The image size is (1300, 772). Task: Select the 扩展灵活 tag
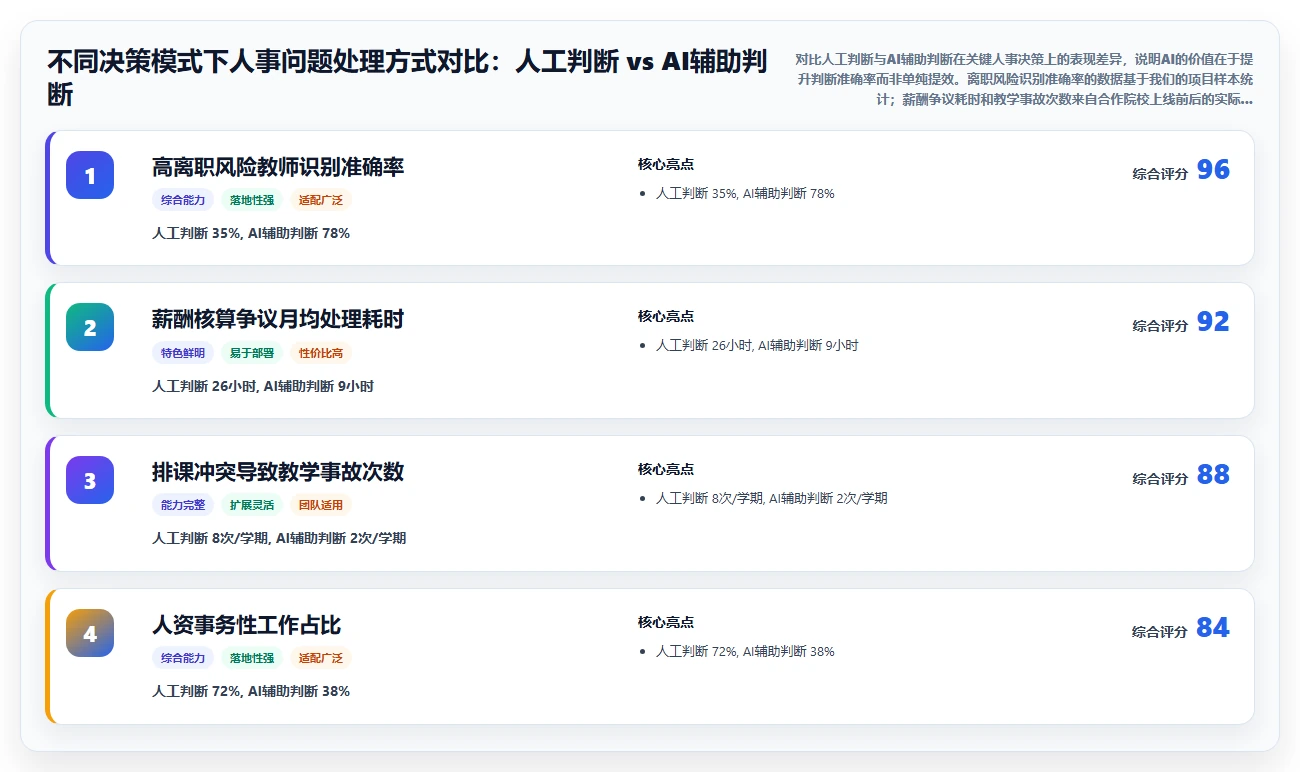click(x=252, y=505)
